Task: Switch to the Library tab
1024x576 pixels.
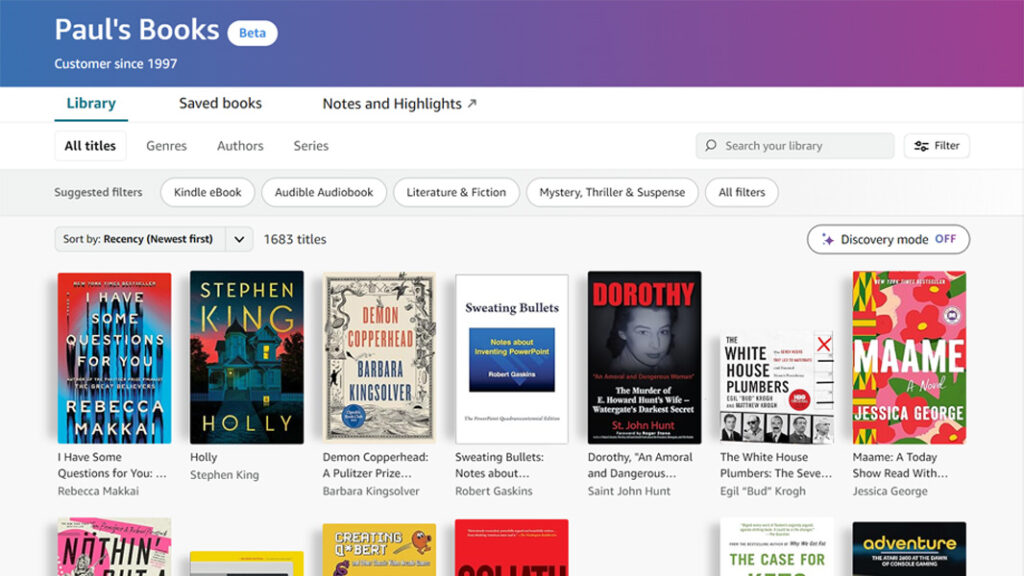Action: (x=91, y=103)
